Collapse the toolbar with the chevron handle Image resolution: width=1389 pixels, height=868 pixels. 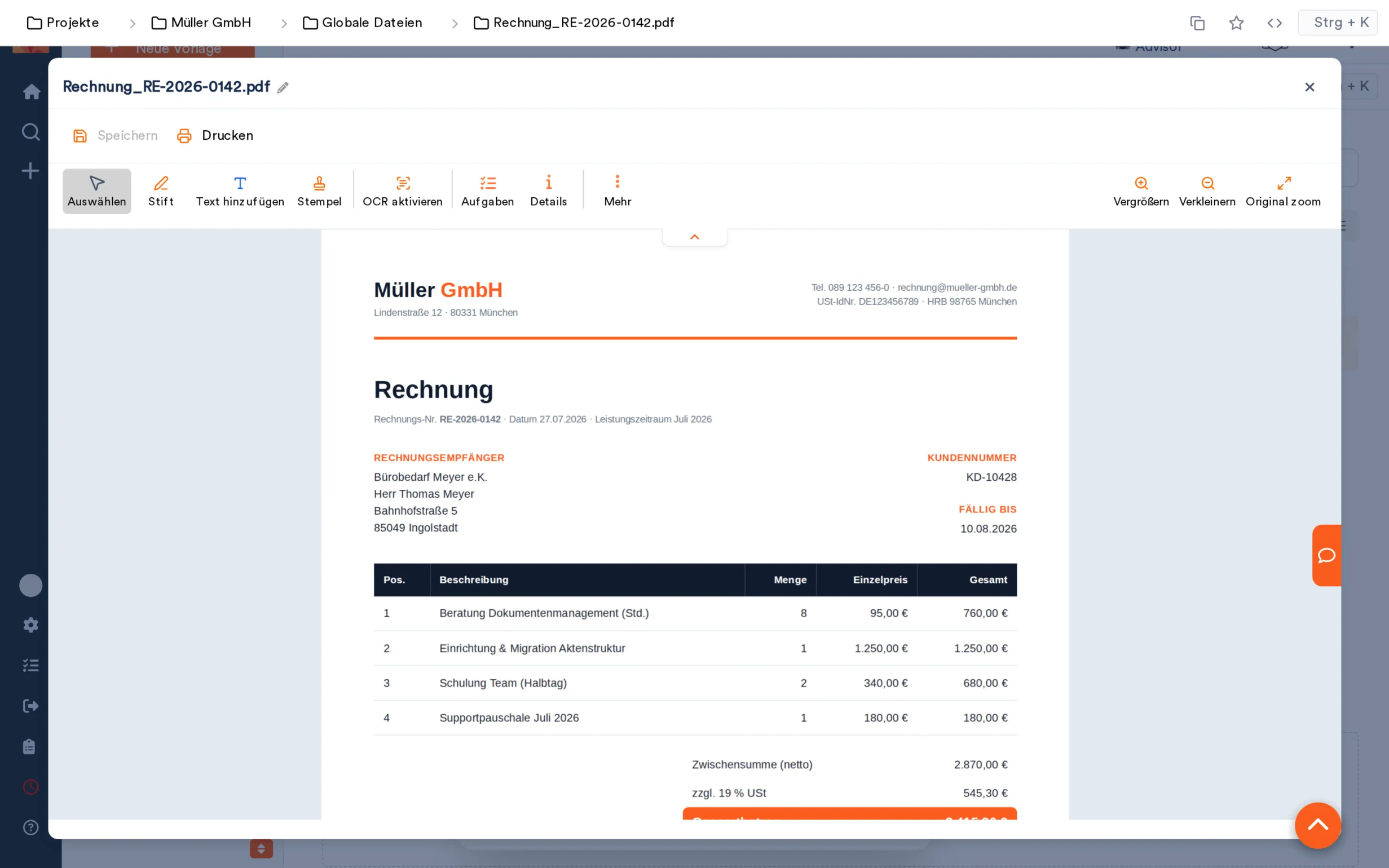point(695,237)
